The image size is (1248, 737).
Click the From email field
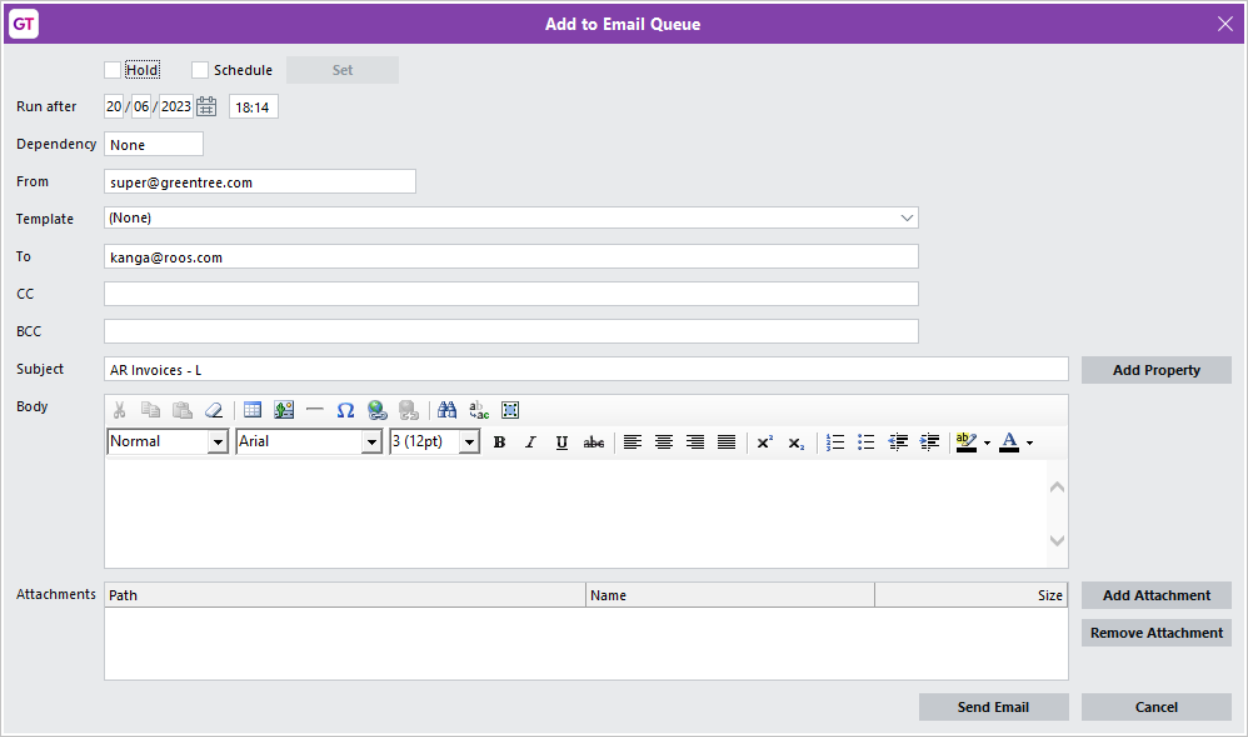point(260,182)
